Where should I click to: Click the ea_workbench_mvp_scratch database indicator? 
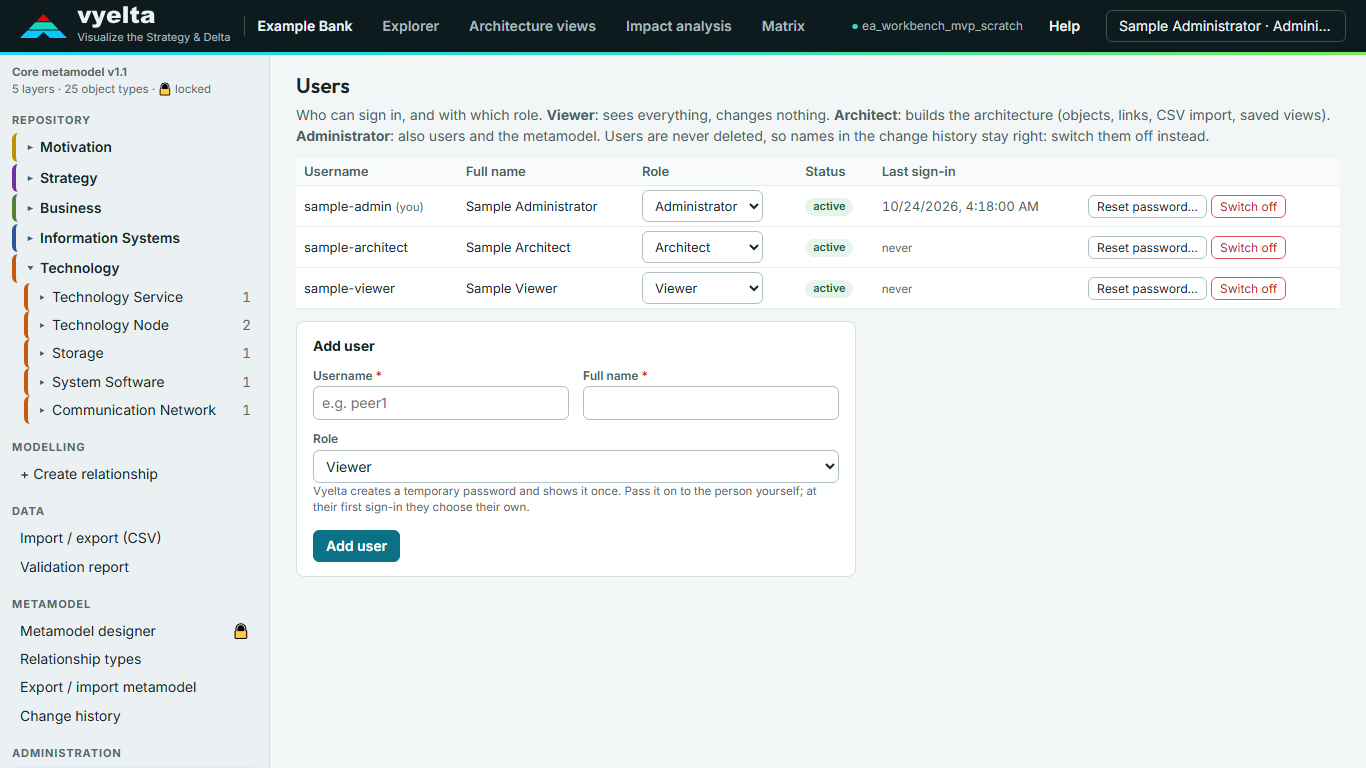(x=937, y=26)
